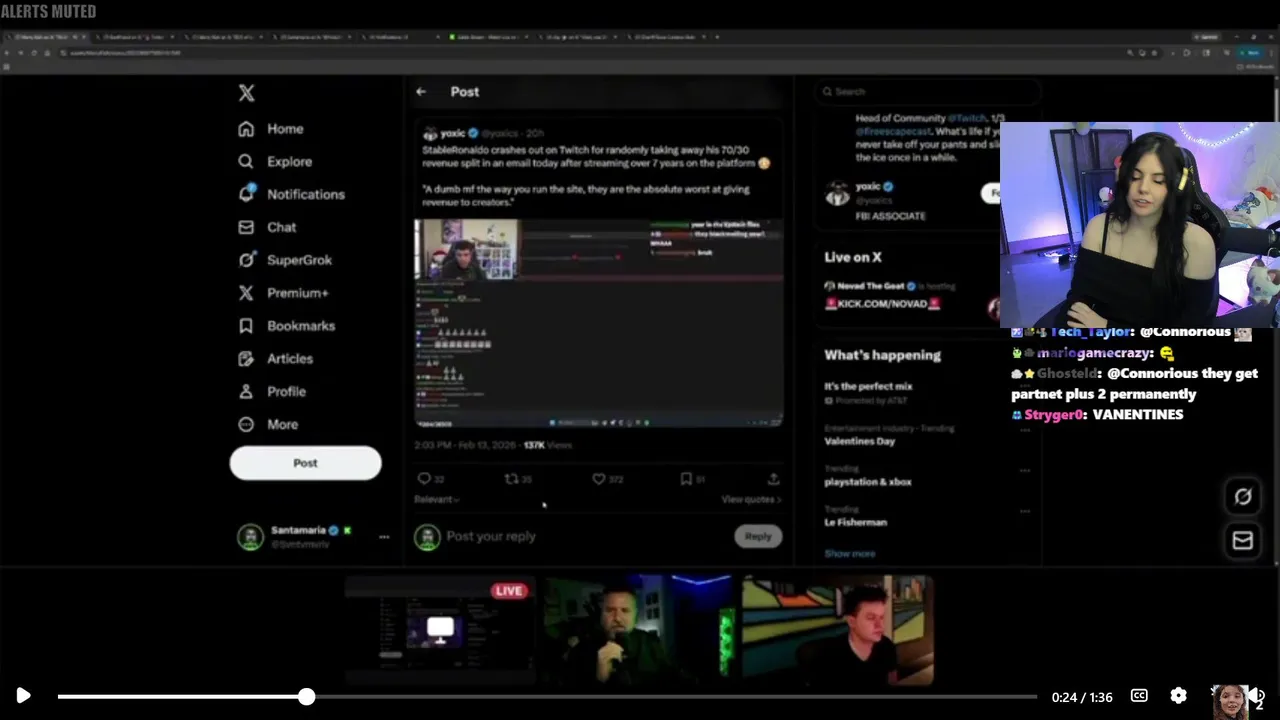Open Valentines Day trending topic
This screenshot has height=720, width=1280.
(x=859, y=441)
